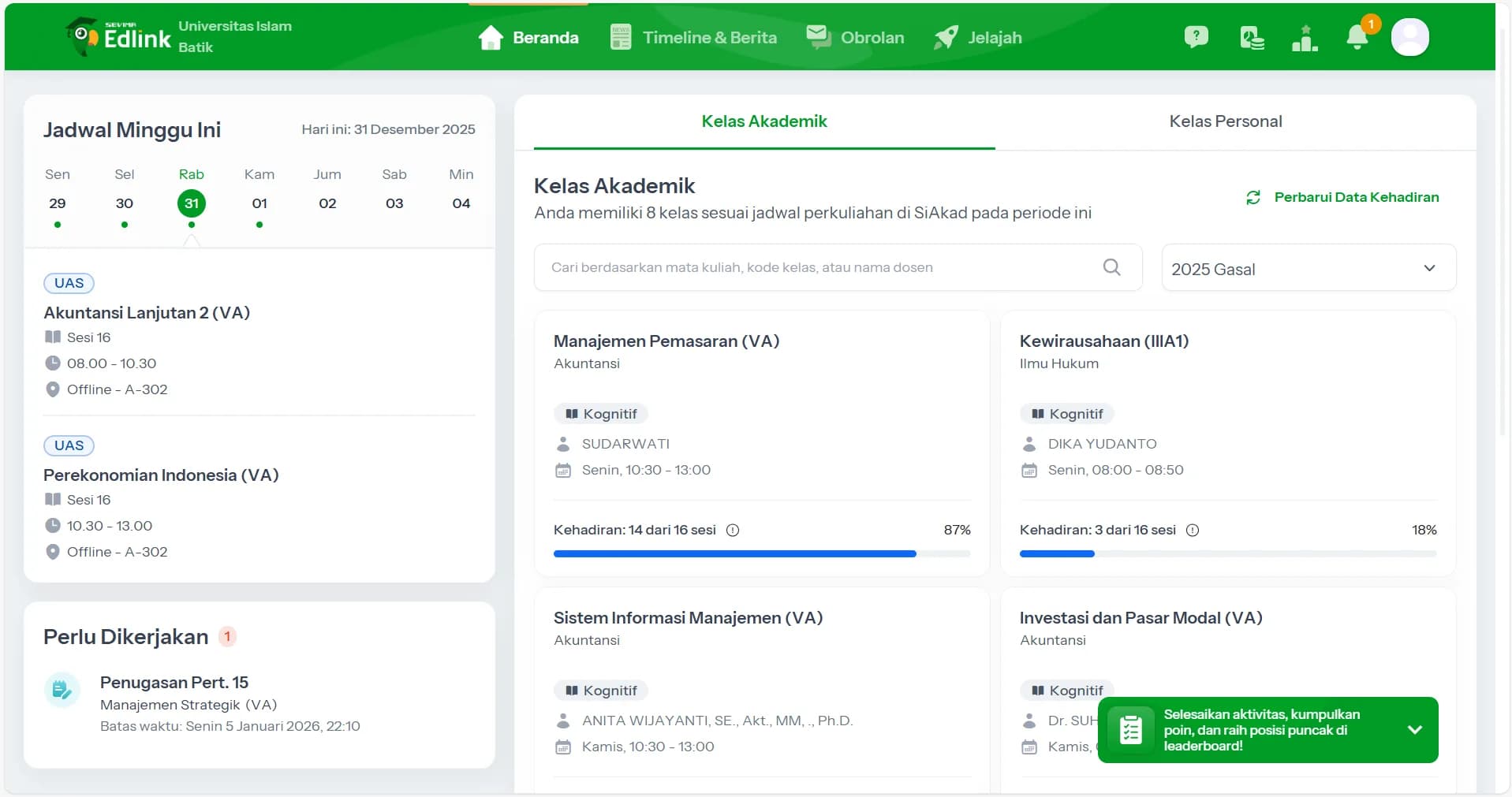Open Obrolan menu
Image resolution: width=1512 pixels, height=797 pixels.
pyautogui.click(x=855, y=37)
